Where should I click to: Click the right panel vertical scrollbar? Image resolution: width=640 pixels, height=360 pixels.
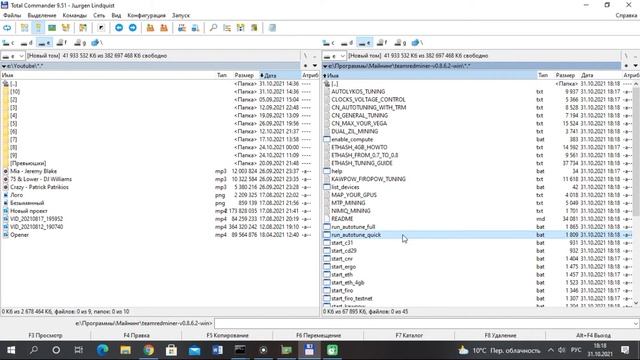pos(636,193)
